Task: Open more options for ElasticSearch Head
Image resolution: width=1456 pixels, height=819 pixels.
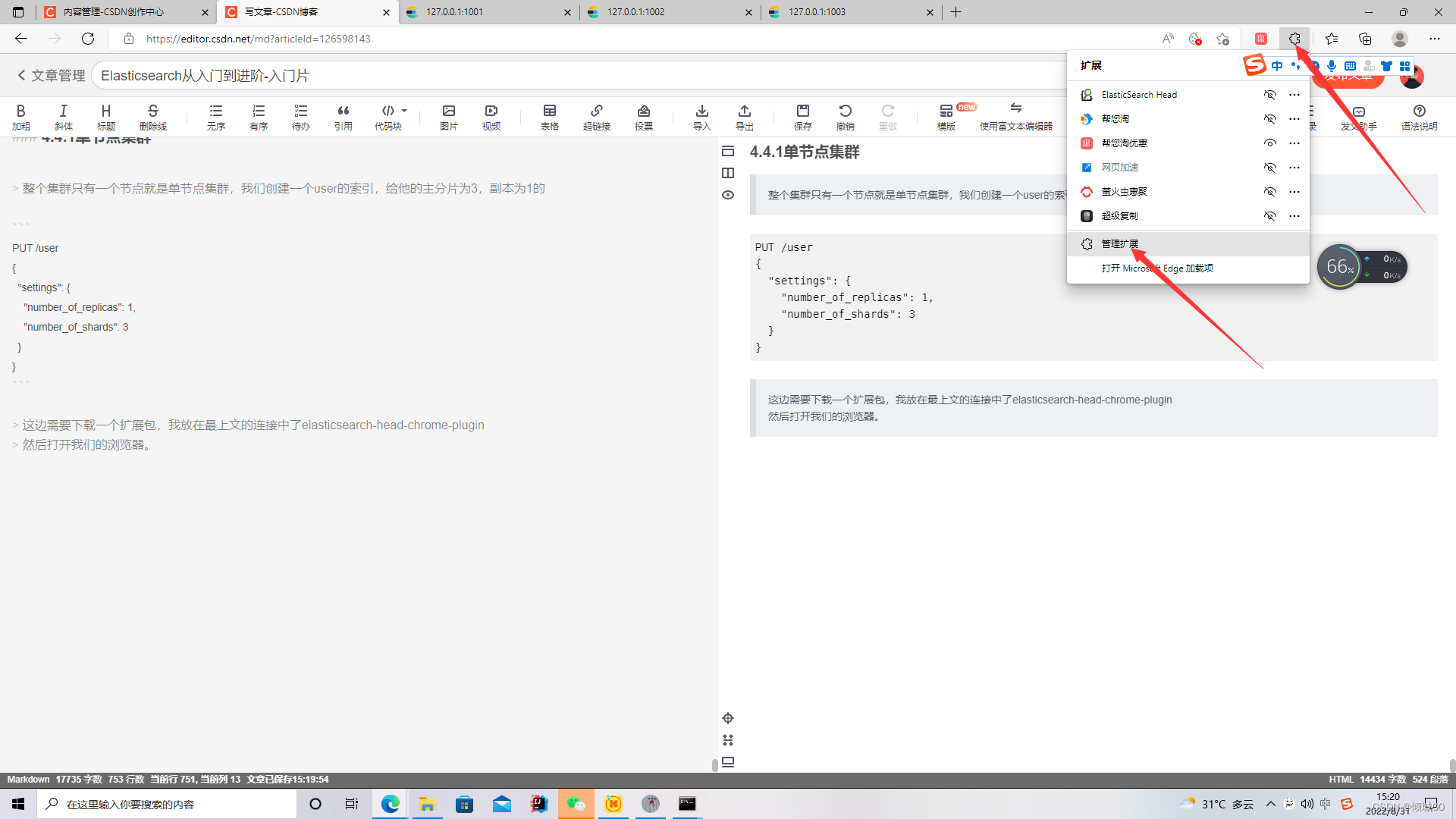Action: pos(1294,95)
